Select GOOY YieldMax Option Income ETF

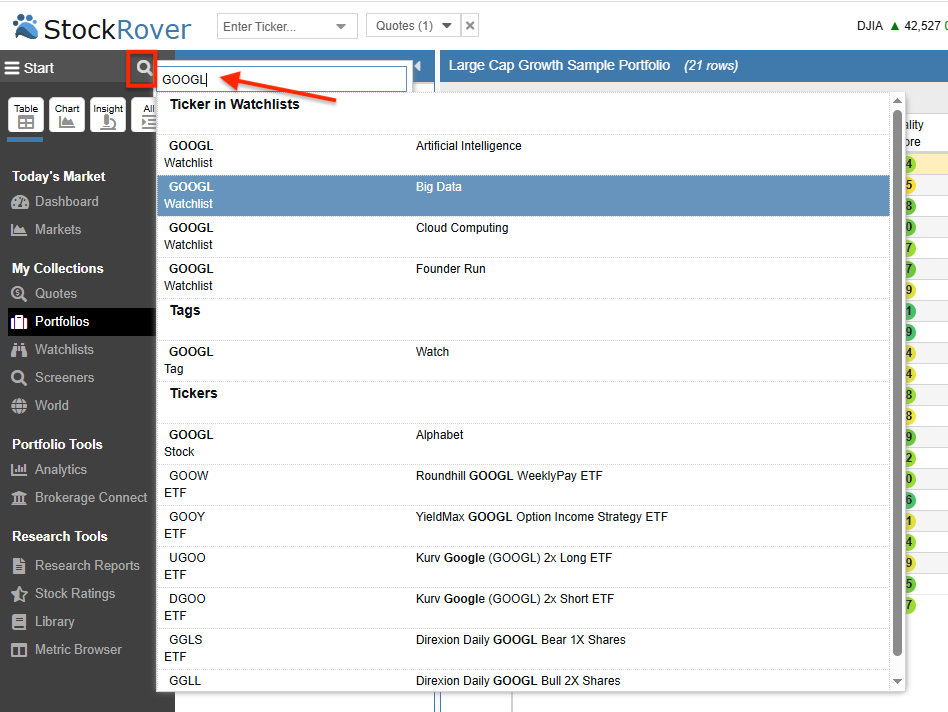point(523,525)
